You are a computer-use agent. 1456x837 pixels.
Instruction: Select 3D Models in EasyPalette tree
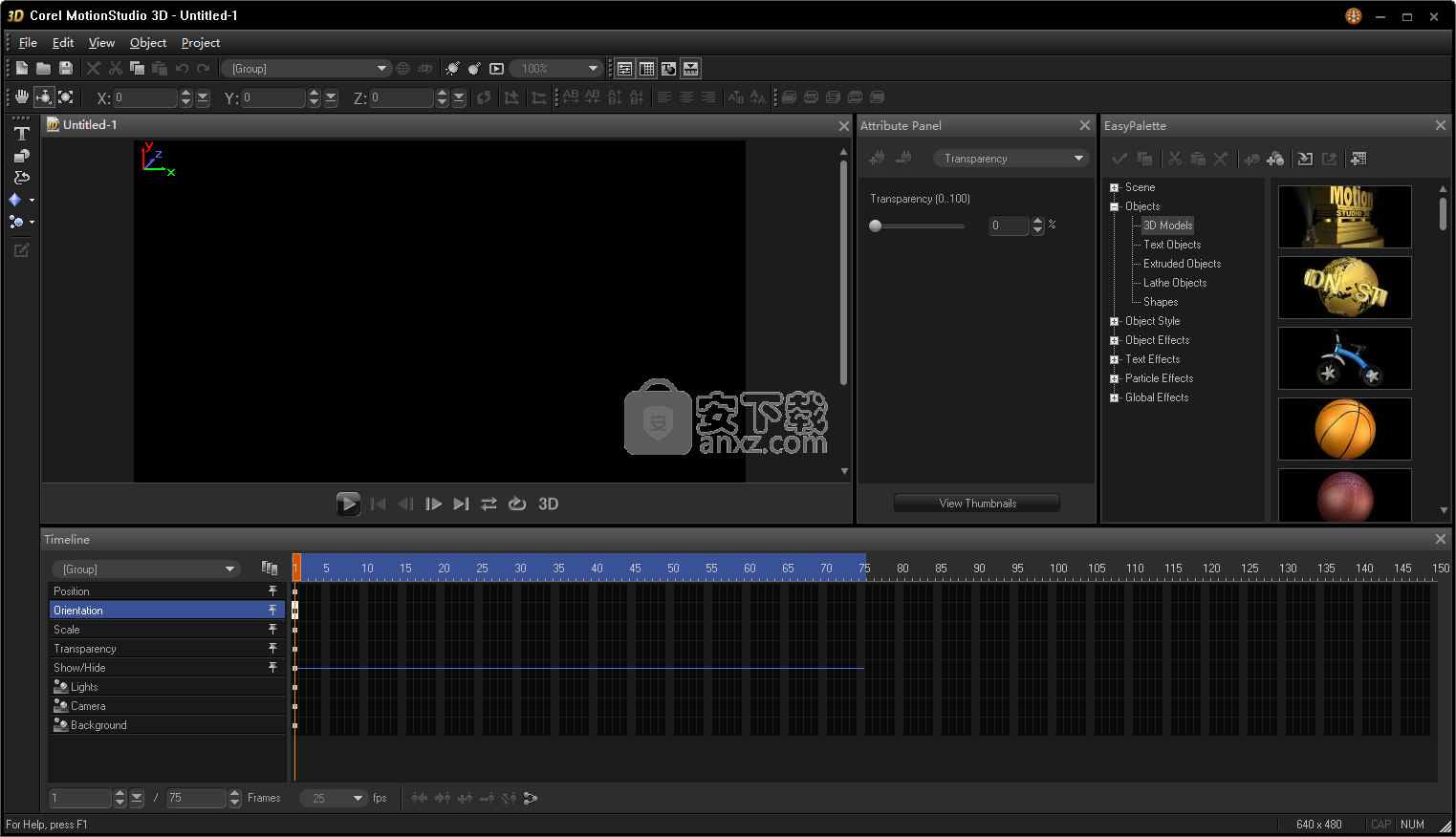point(1167,225)
